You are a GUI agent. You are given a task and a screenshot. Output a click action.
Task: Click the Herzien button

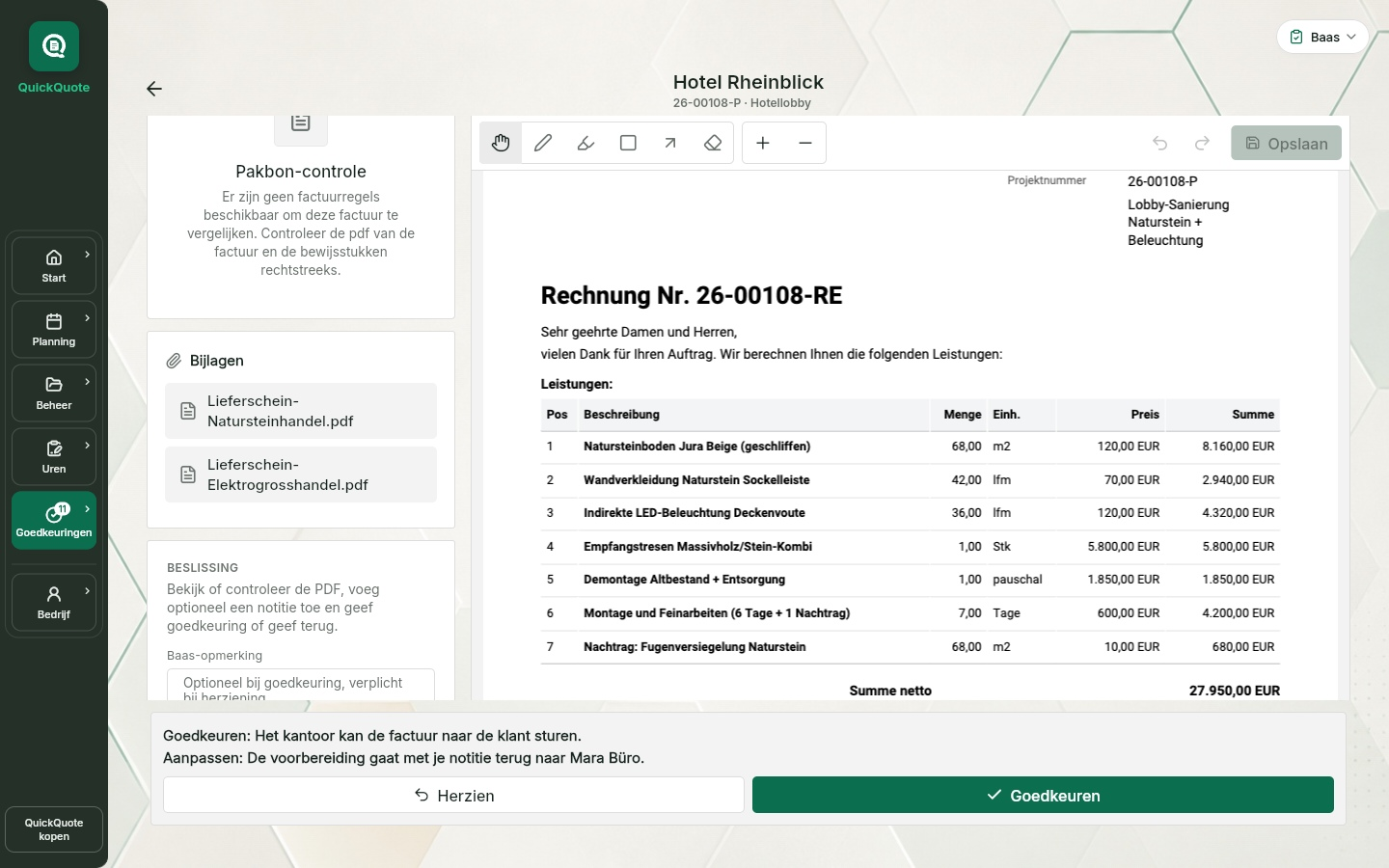[x=453, y=795]
